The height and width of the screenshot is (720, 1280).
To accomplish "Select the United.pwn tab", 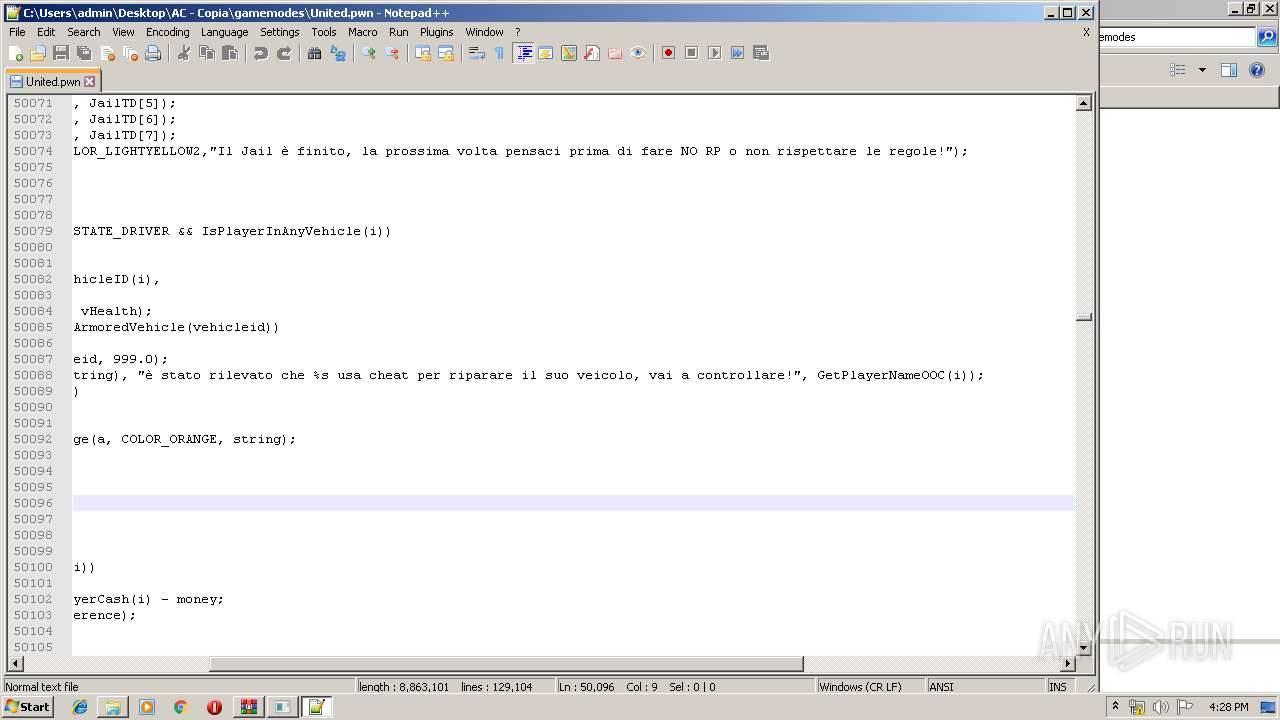I will (53, 82).
